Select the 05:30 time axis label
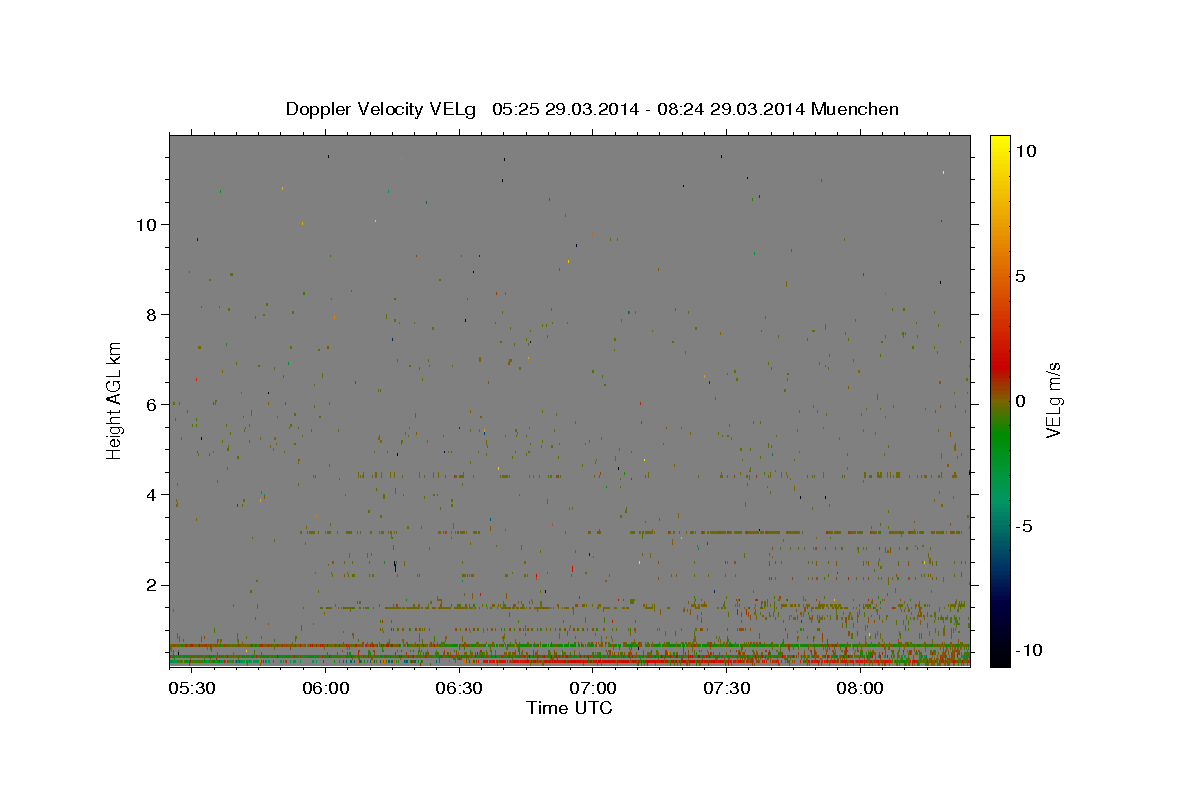Screen dimensions: 1200x800 tap(192, 689)
